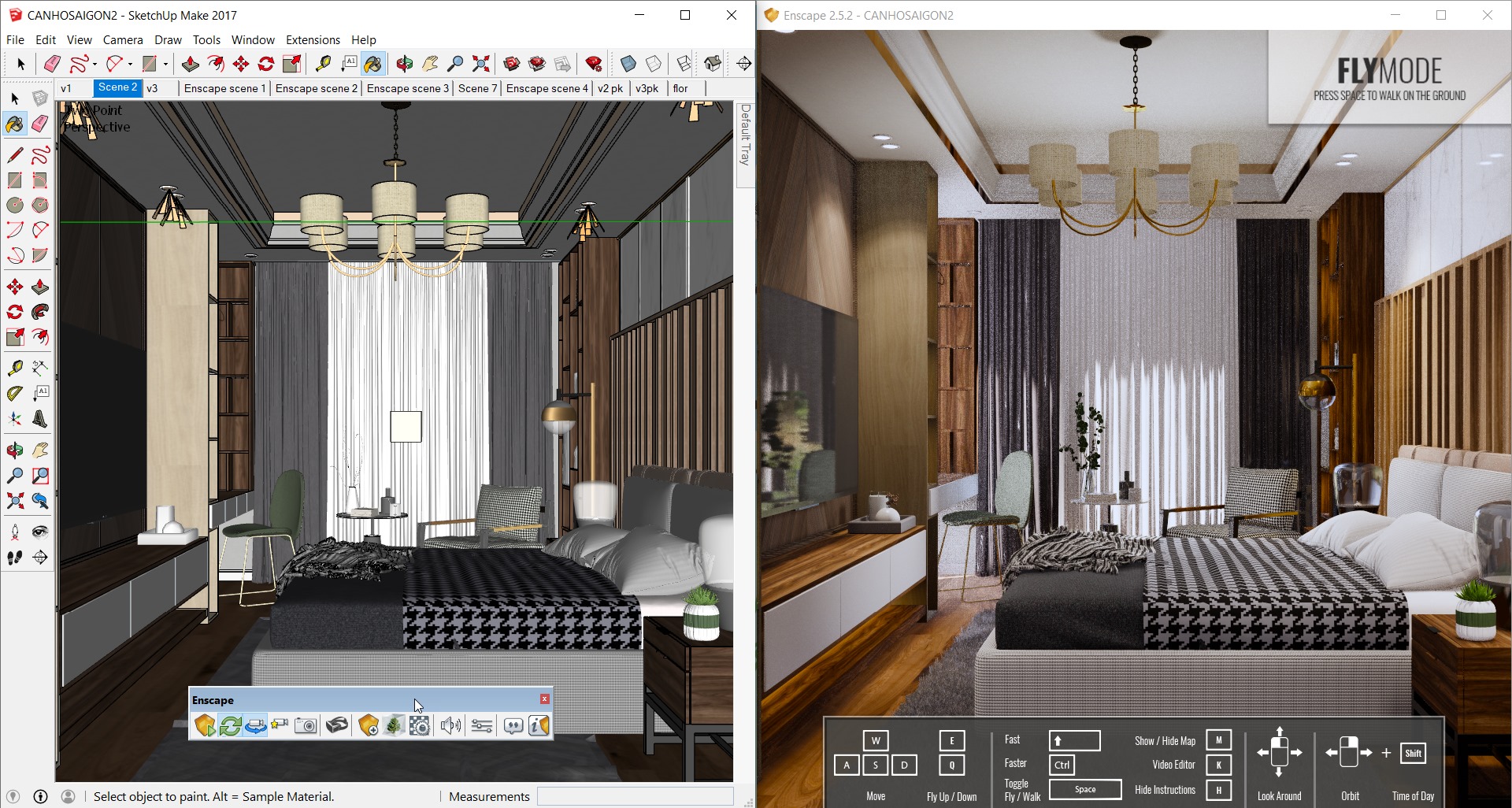Screen dimensions: 1512x808
Task: Select the Walk footprints tool in left toolbar
Action: coord(15,558)
